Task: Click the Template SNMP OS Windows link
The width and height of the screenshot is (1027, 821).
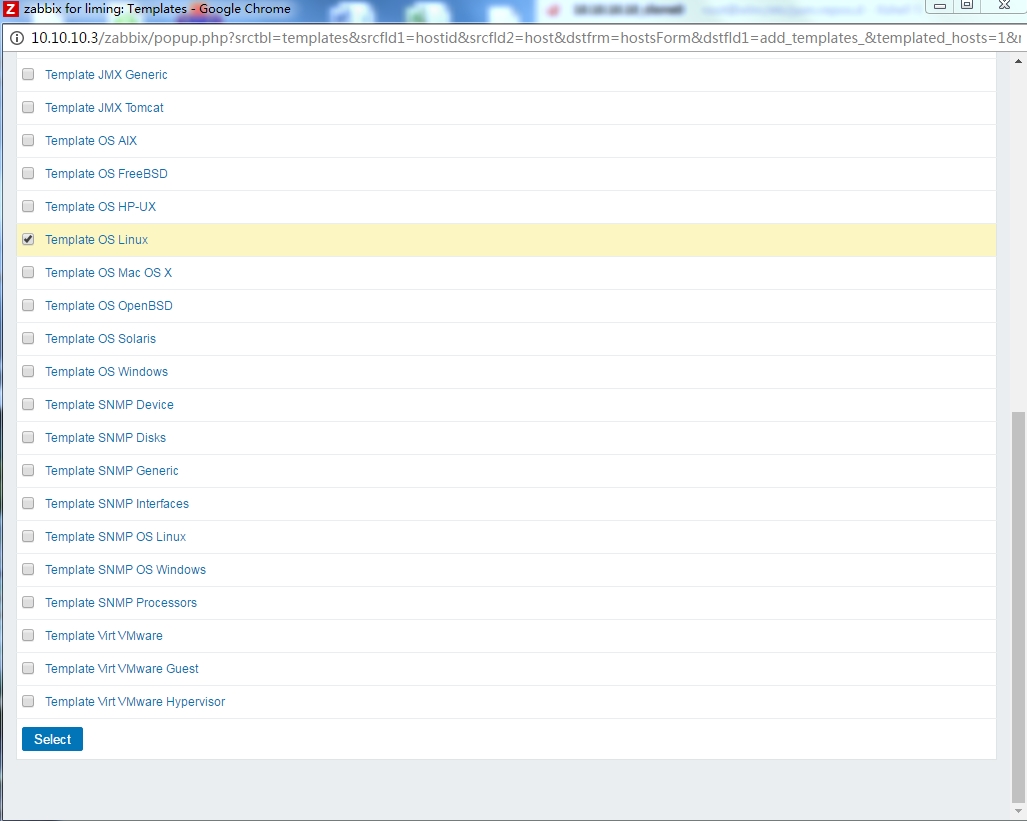Action: point(125,569)
